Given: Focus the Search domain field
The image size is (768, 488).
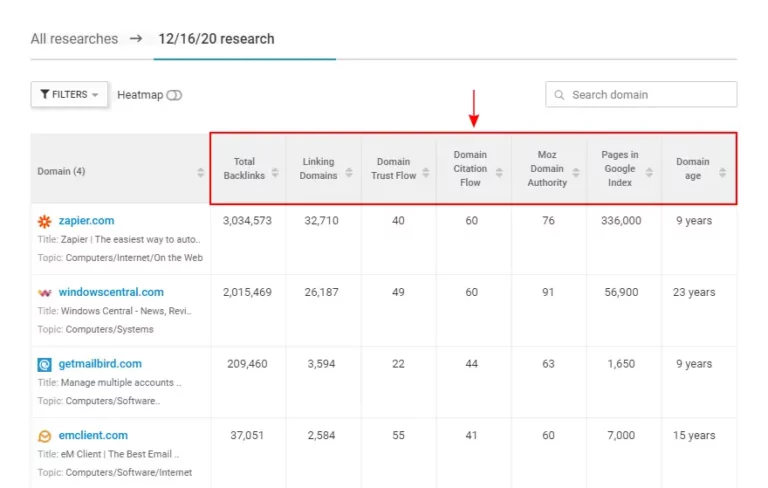Looking at the screenshot, I should click(641, 94).
